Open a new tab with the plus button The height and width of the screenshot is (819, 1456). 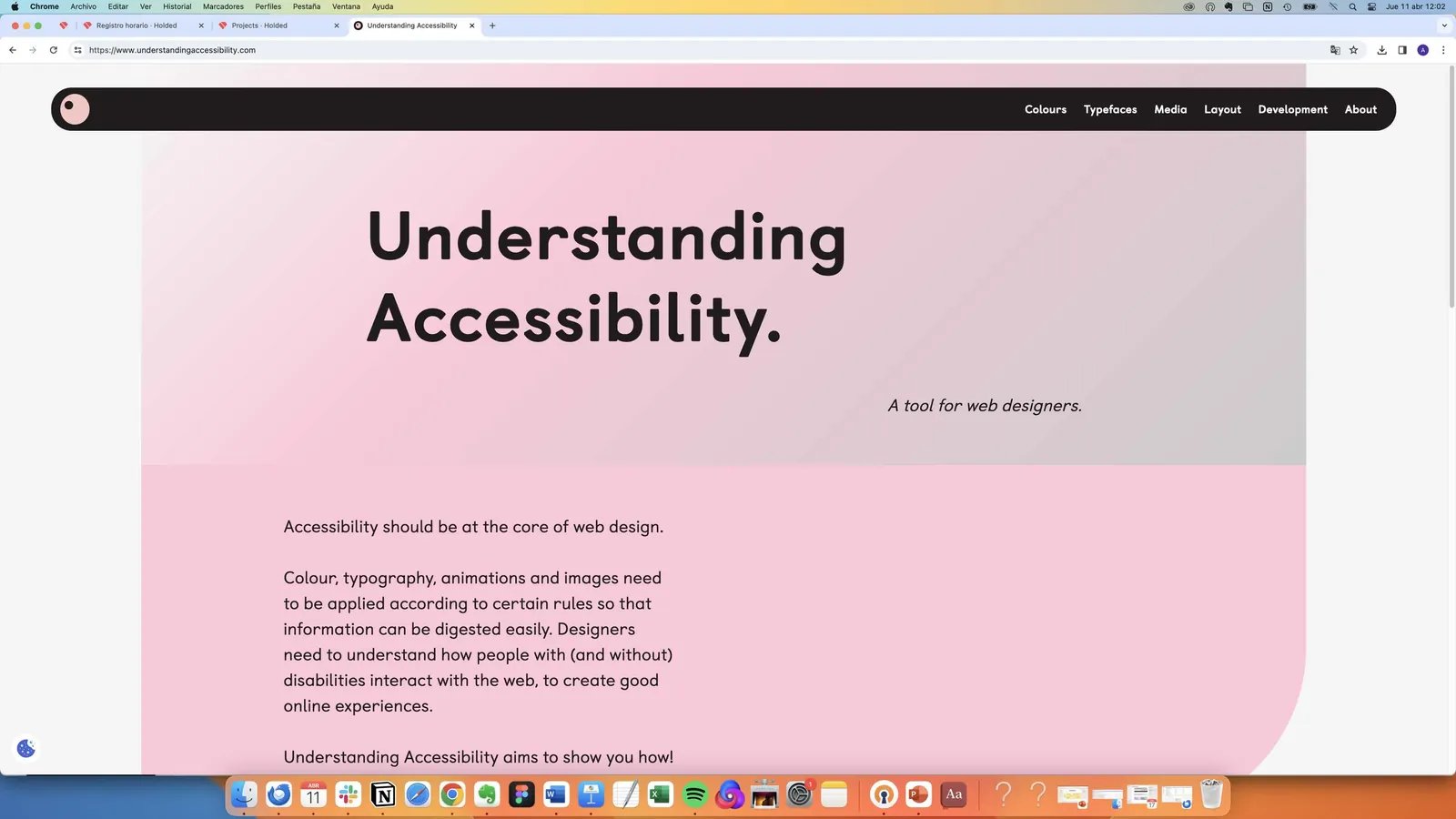pyautogui.click(x=492, y=25)
